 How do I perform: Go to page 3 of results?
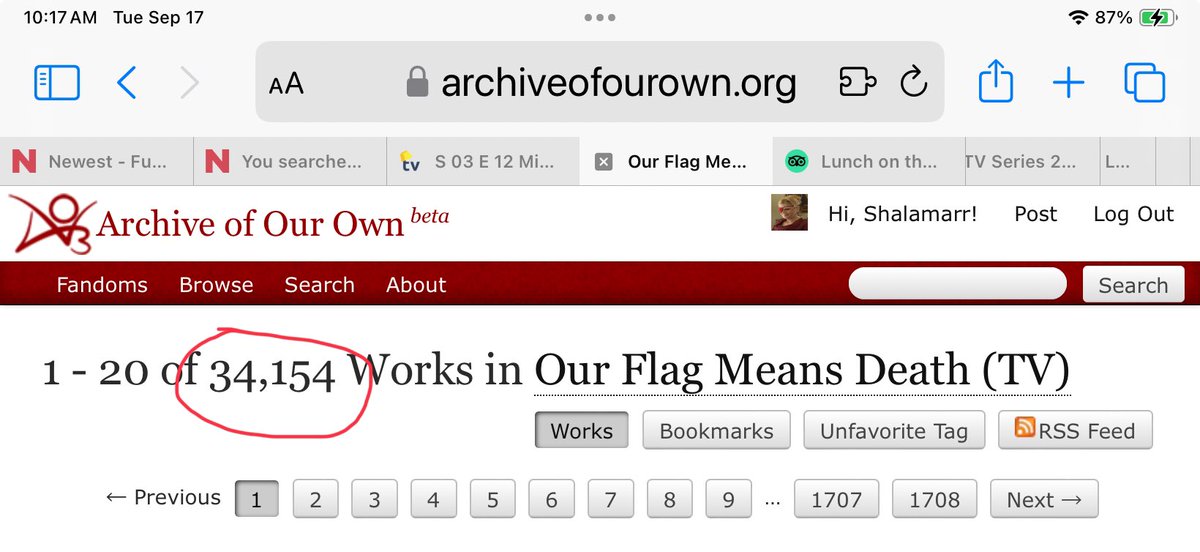[374, 499]
